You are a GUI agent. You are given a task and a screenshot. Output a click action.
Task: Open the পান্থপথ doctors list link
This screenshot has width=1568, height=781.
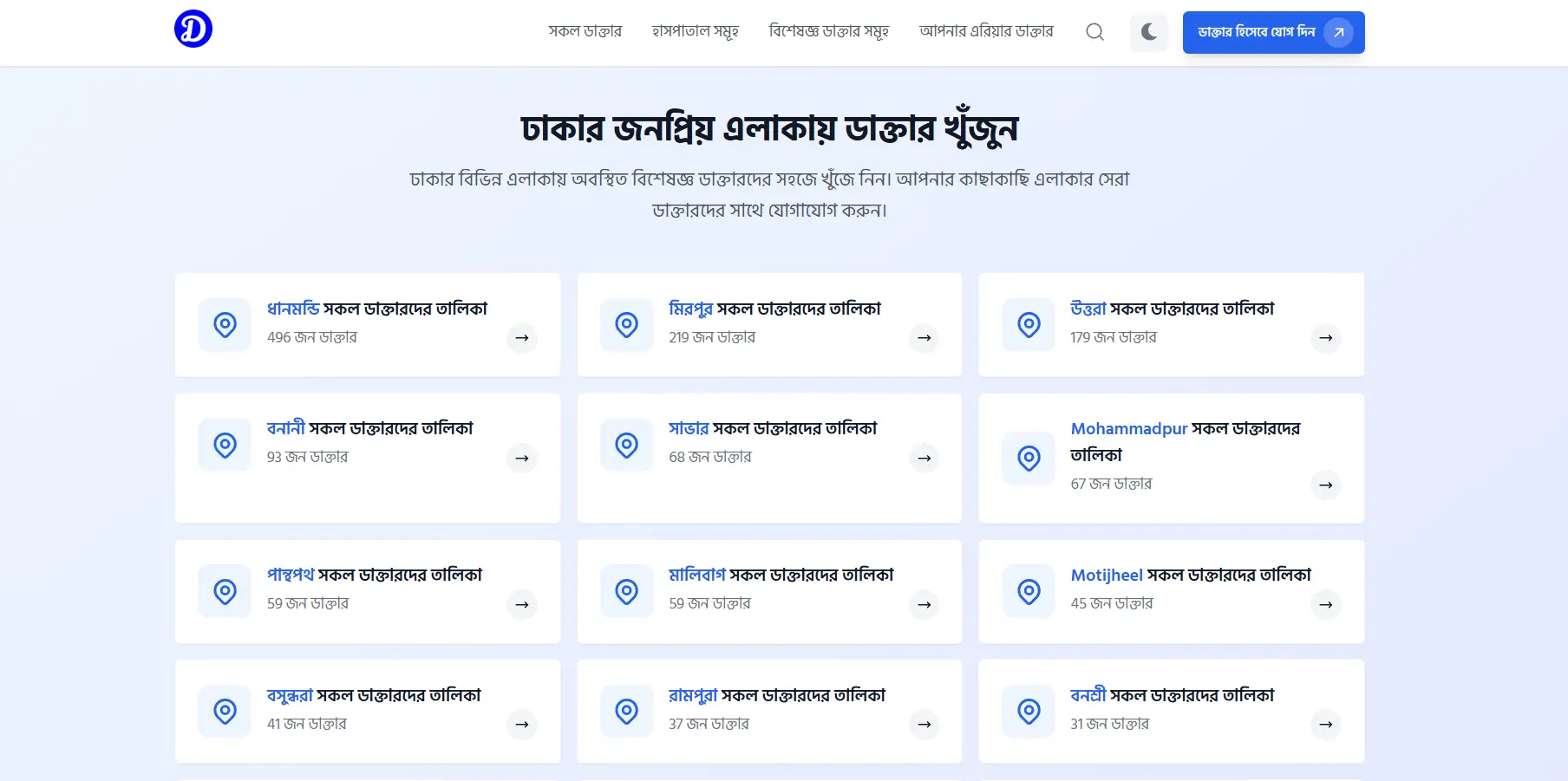(374, 575)
